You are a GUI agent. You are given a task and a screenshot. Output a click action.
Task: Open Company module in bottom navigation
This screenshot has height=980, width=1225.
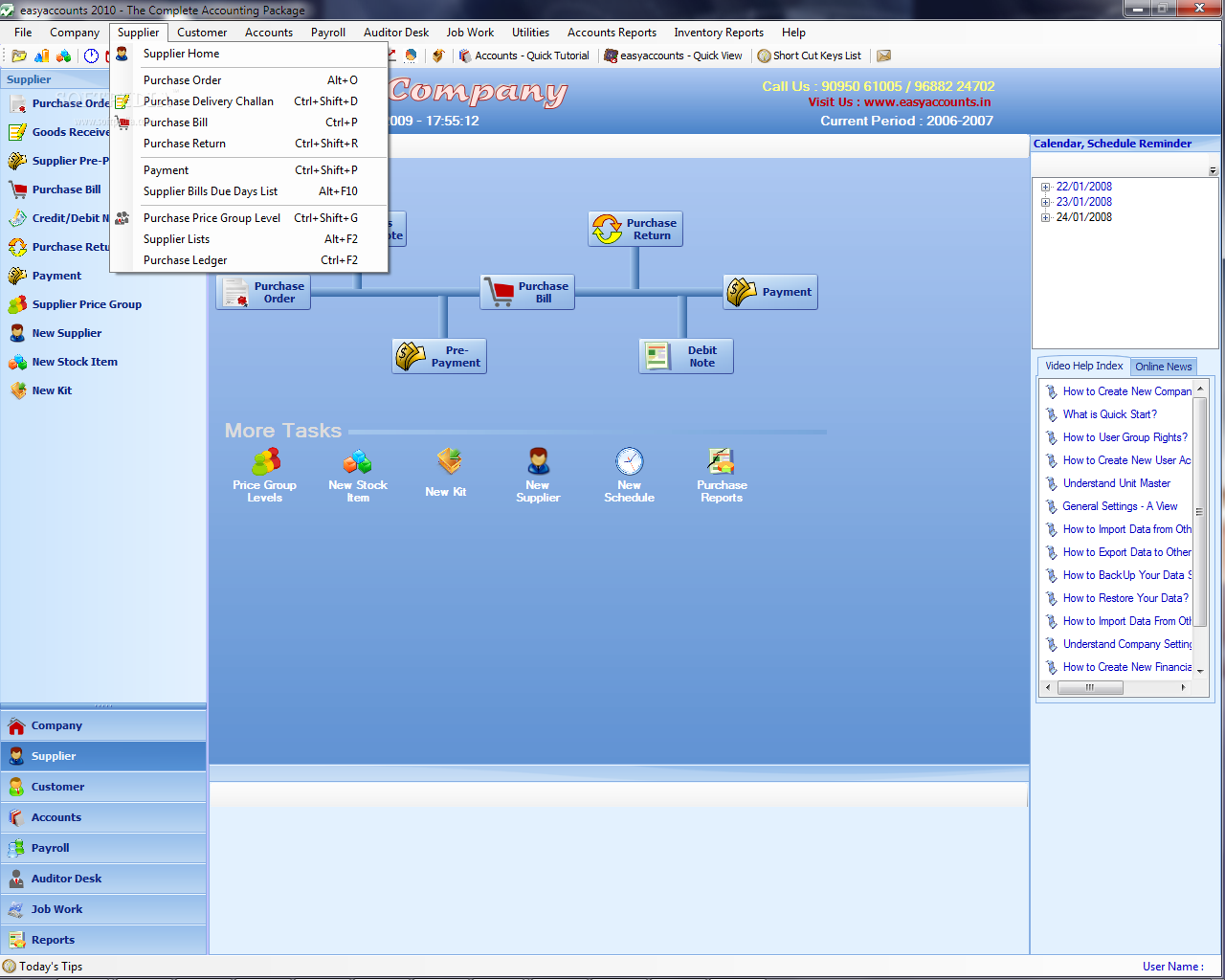(x=103, y=725)
